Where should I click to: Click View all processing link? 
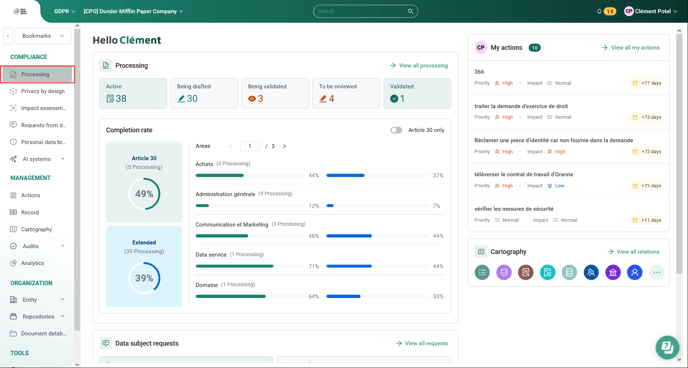click(419, 65)
